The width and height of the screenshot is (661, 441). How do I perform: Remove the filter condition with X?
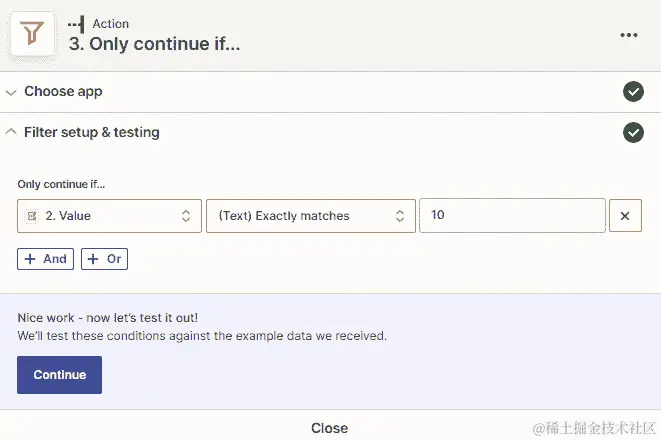pyautogui.click(x=625, y=216)
